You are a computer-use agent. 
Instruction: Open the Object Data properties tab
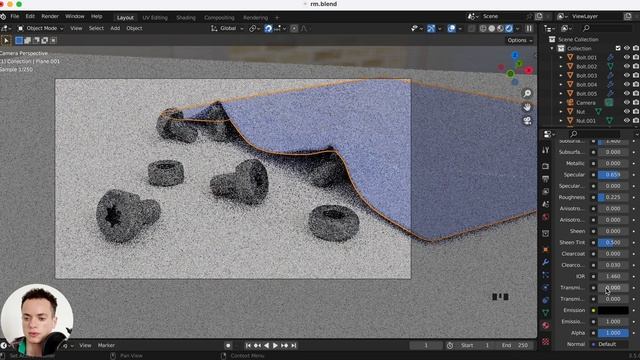pyautogui.click(x=546, y=313)
